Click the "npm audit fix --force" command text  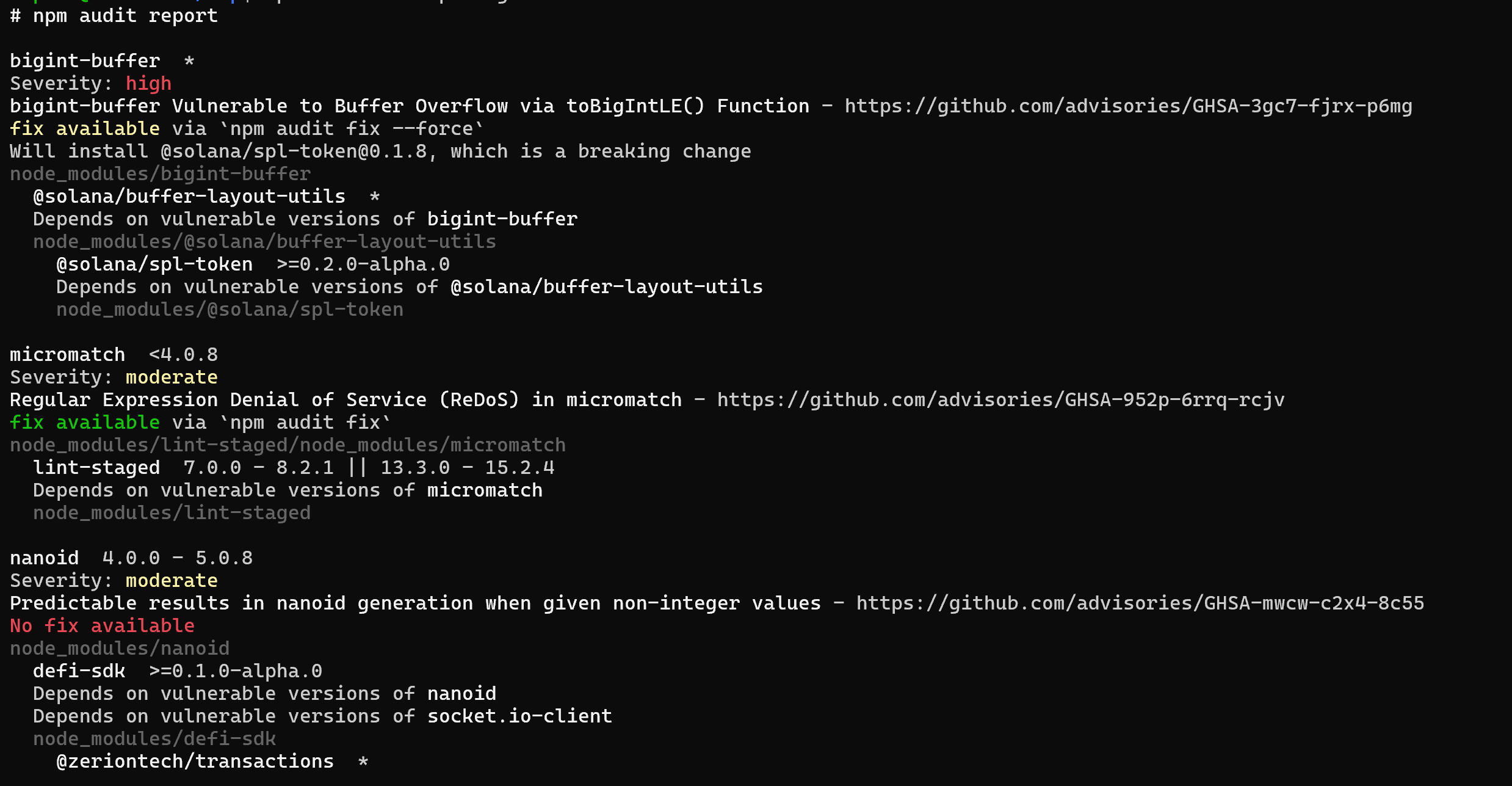click(351, 129)
